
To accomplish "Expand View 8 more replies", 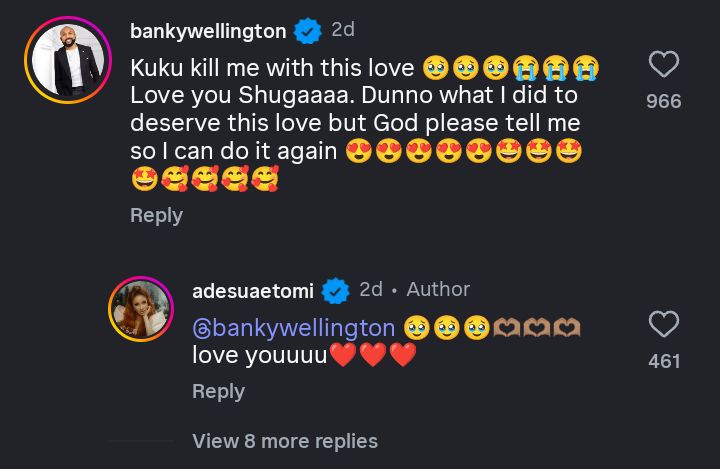I will click(x=284, y=441).
